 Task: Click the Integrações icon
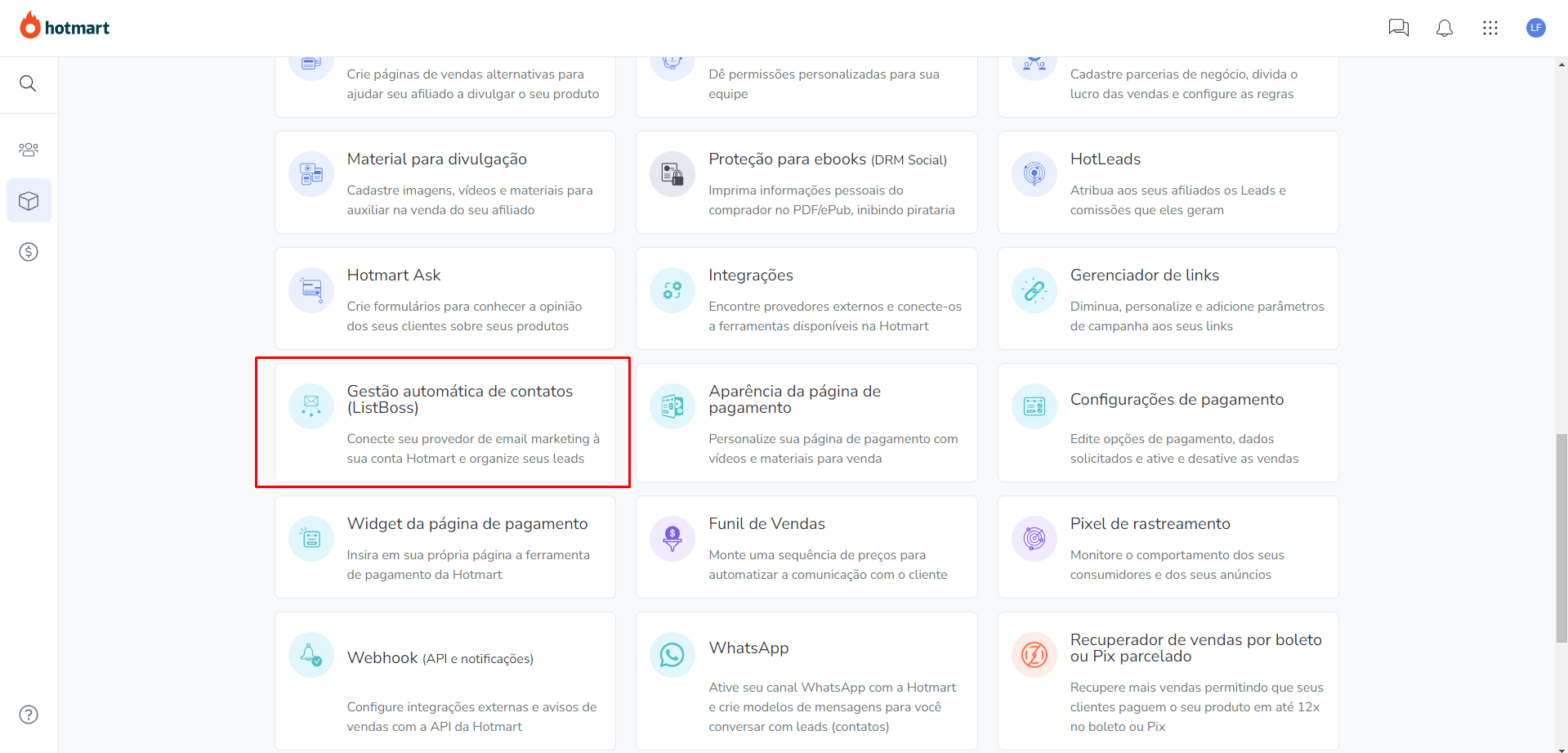pos(672,290)
